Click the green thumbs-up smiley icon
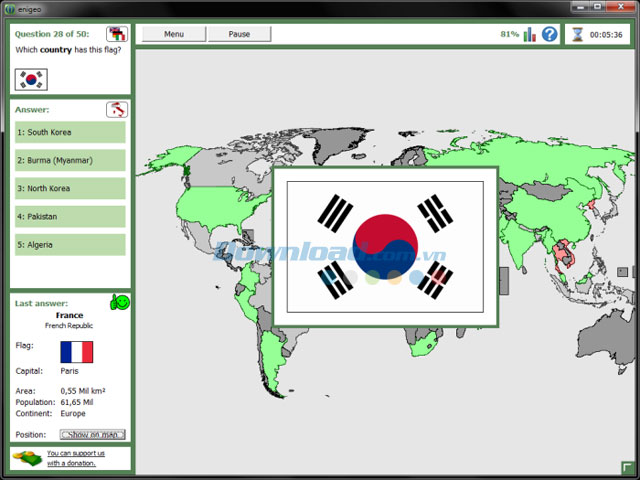The width and height of the screenshot is (640, 480). coord(119,301)
